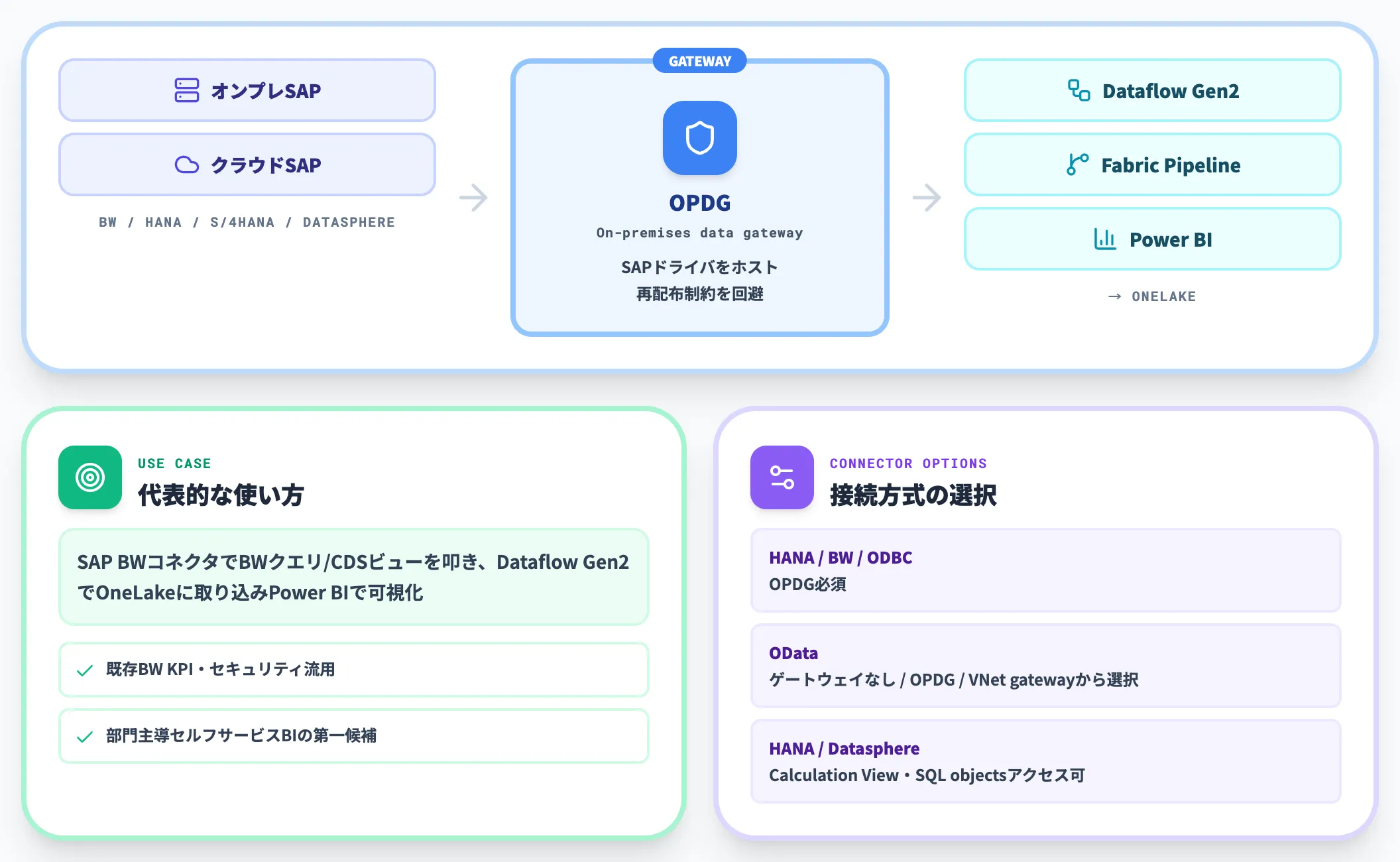The height and width of the screenshot is (862, 1400).
Task: Click the BW / HANA / S/4HANA / DATASPHERE caption
Action: point(247,222)
